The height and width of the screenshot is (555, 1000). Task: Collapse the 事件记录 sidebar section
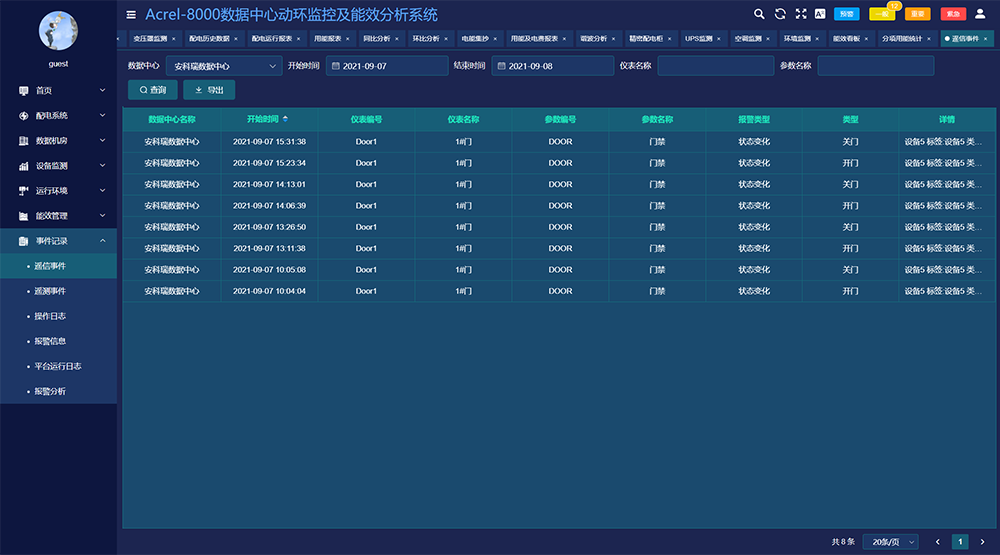click(58, 241)
